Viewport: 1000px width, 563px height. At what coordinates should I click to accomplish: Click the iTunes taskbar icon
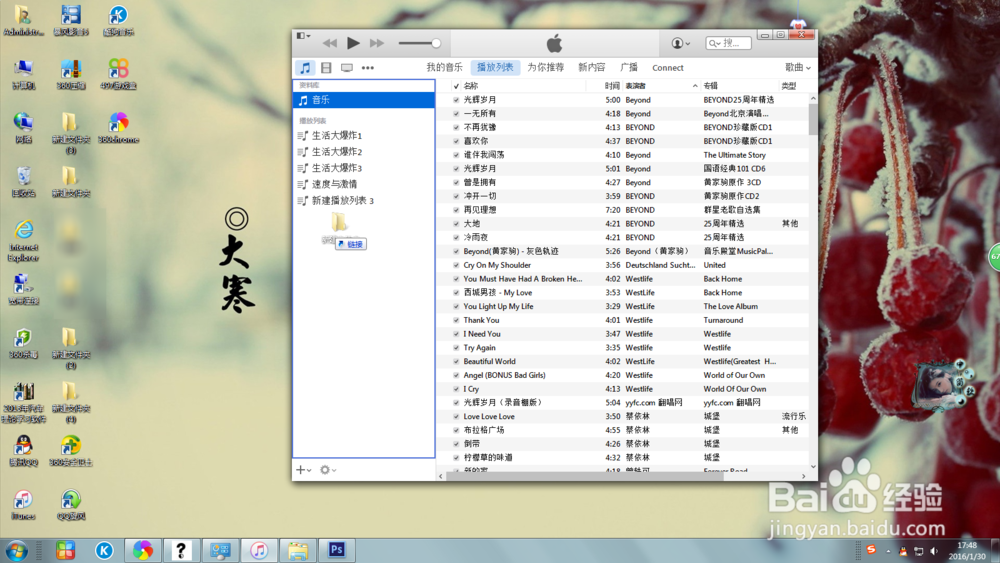tap(259, 550)
